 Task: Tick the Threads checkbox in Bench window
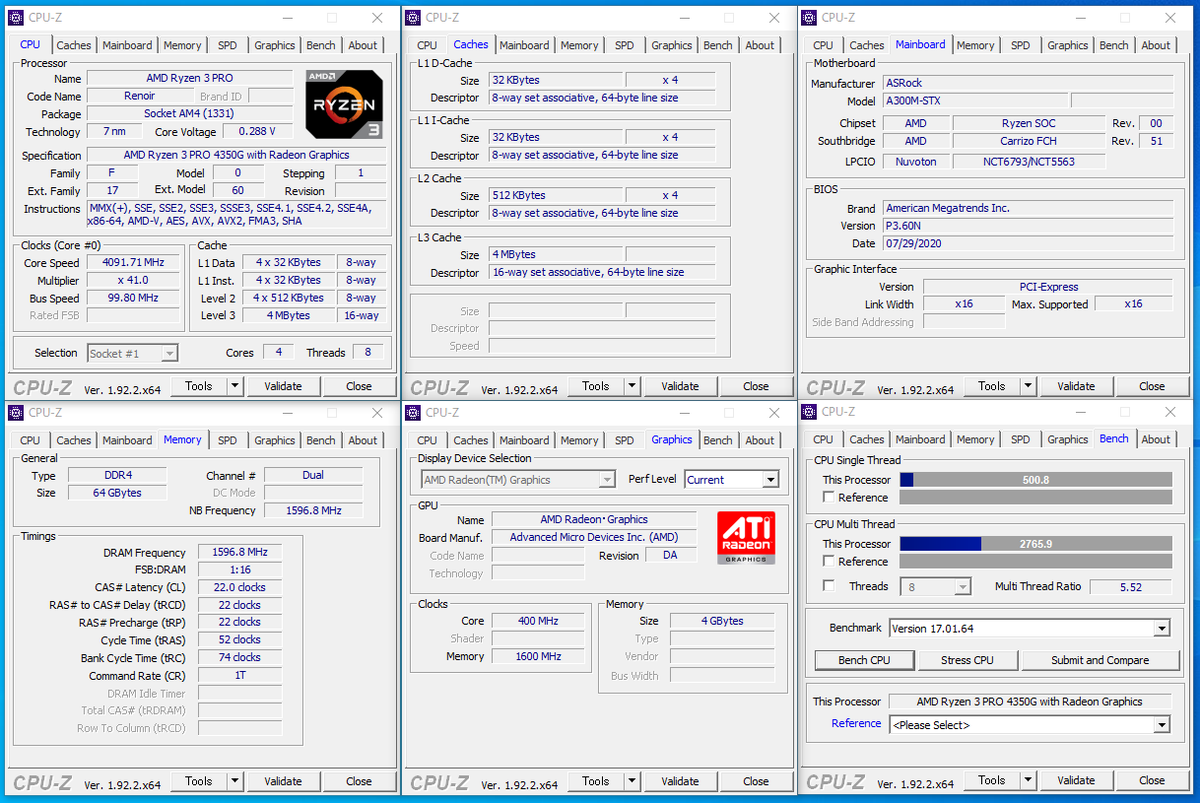click(828, 586)
